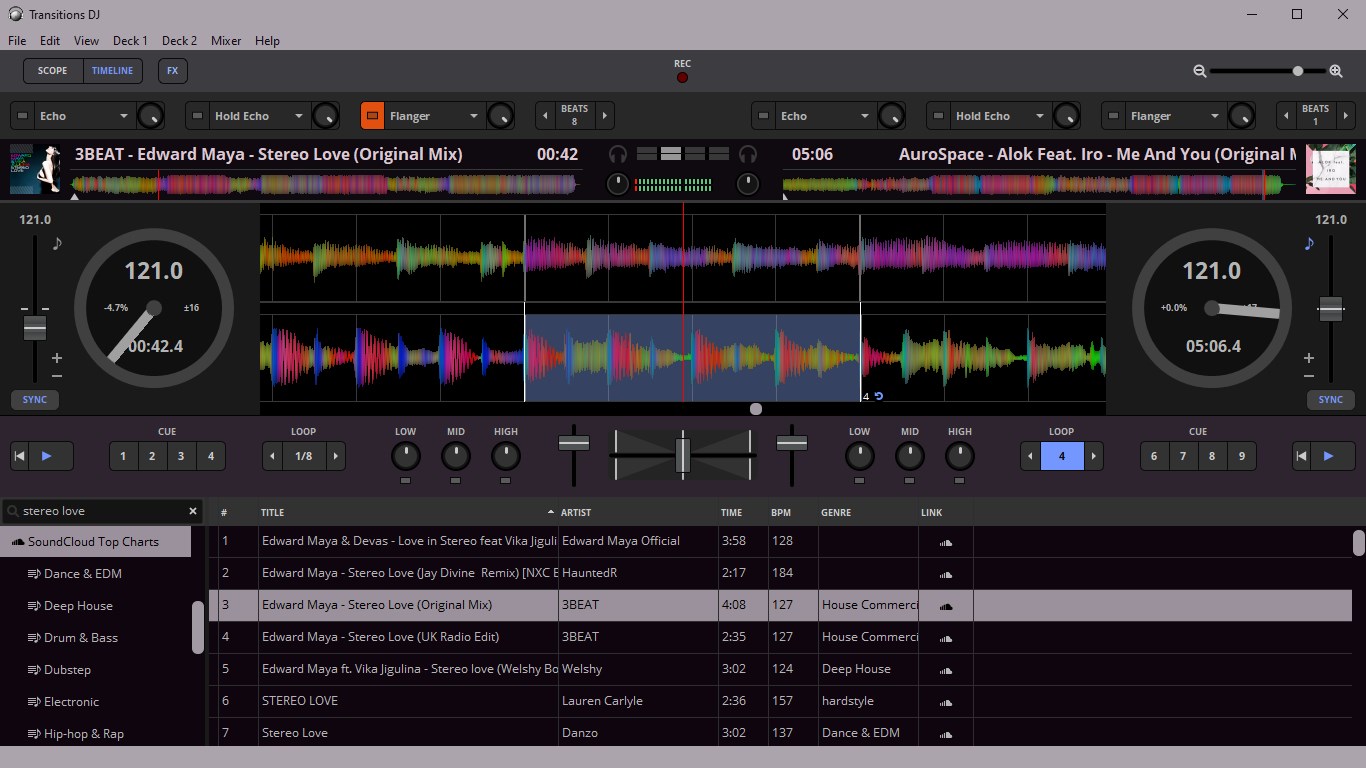Click the waveform zoom slider handle
This screenshot has height=768, width=1366.
[x=1297, y=71]
